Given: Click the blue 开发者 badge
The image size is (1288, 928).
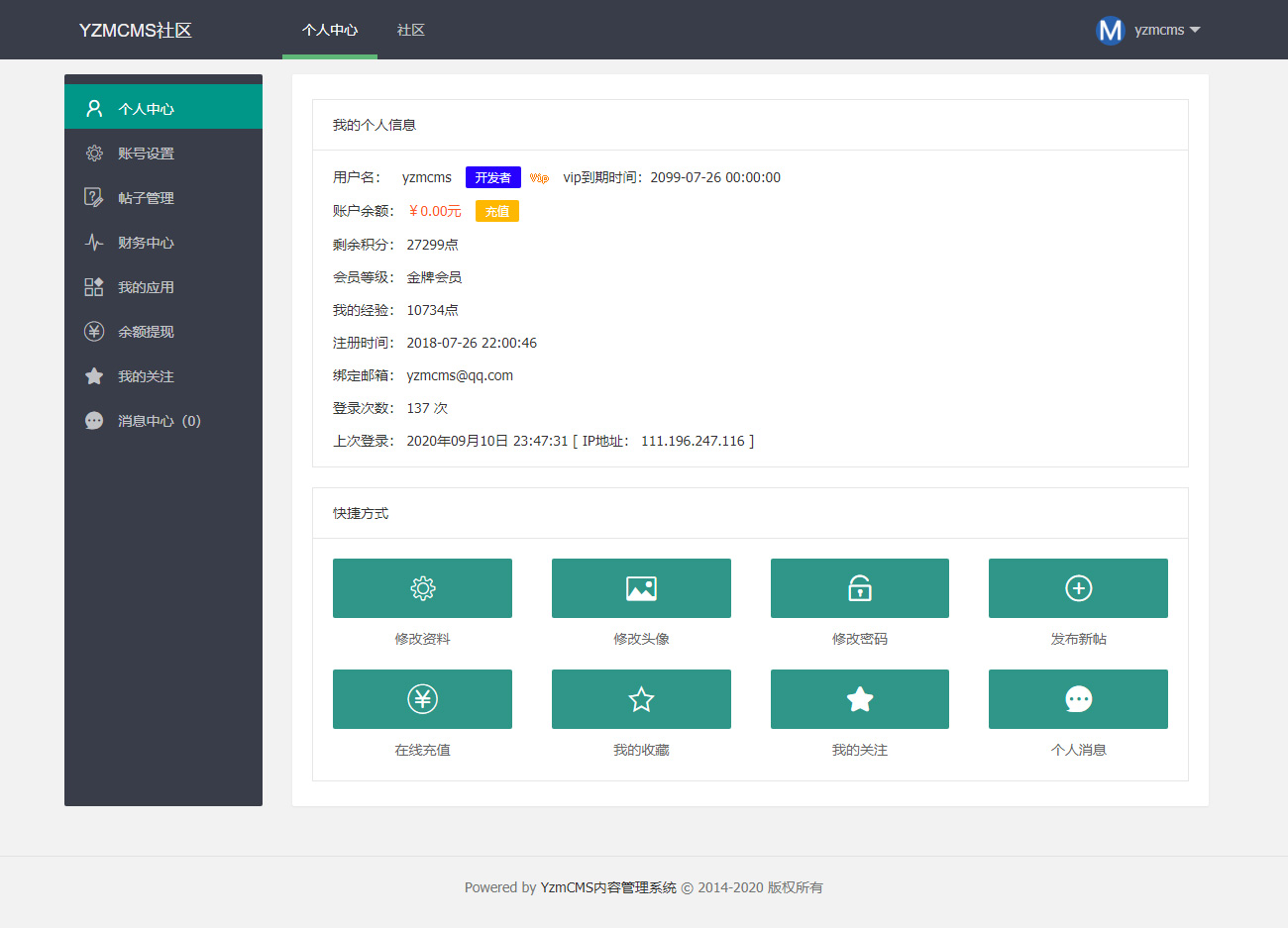Looking at the screenshot, I should click(x=492, y=177).
